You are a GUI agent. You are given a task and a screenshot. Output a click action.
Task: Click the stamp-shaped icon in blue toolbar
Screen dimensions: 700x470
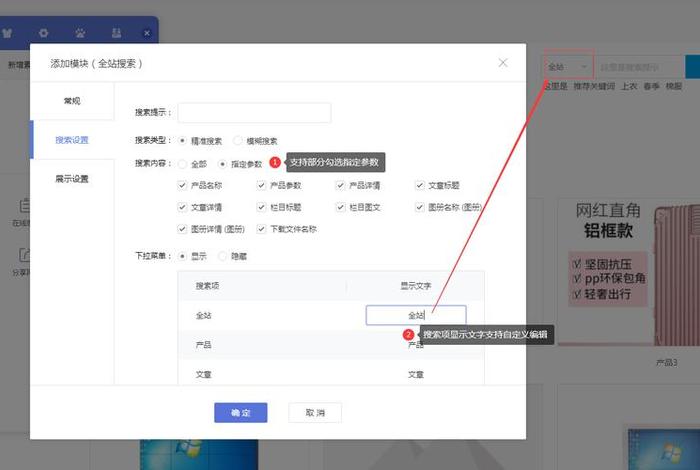click(x=116, y=33)
